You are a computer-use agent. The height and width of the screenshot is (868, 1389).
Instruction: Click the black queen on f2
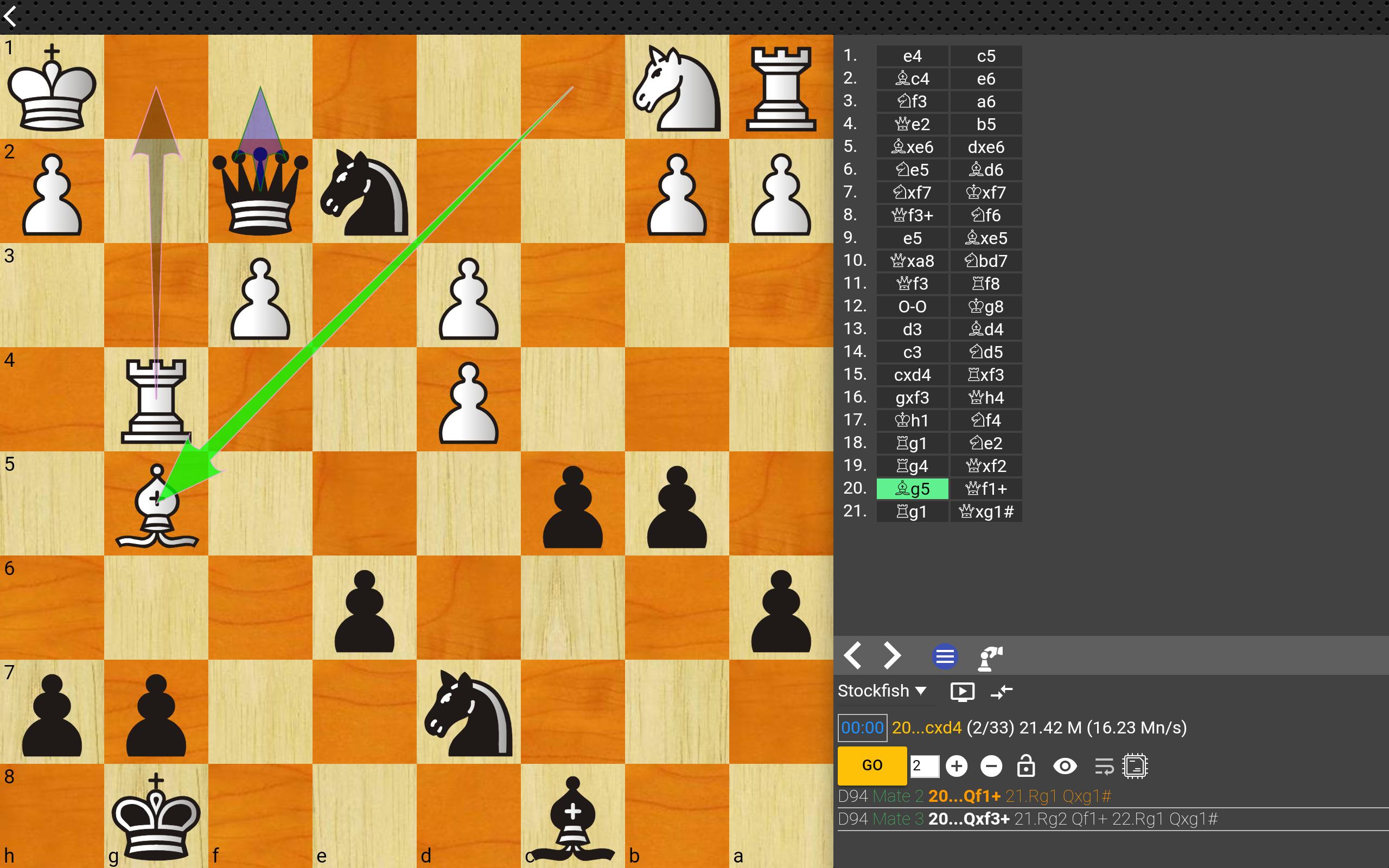click(x=260, y=191)
